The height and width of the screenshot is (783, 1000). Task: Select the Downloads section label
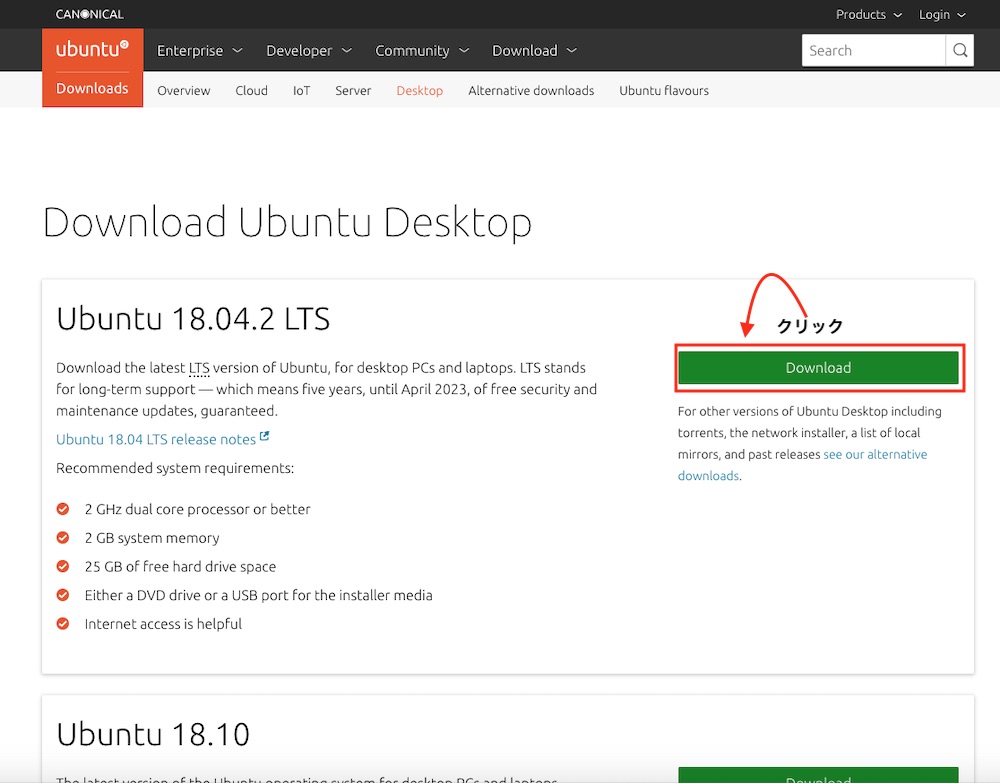coord(92,89)
